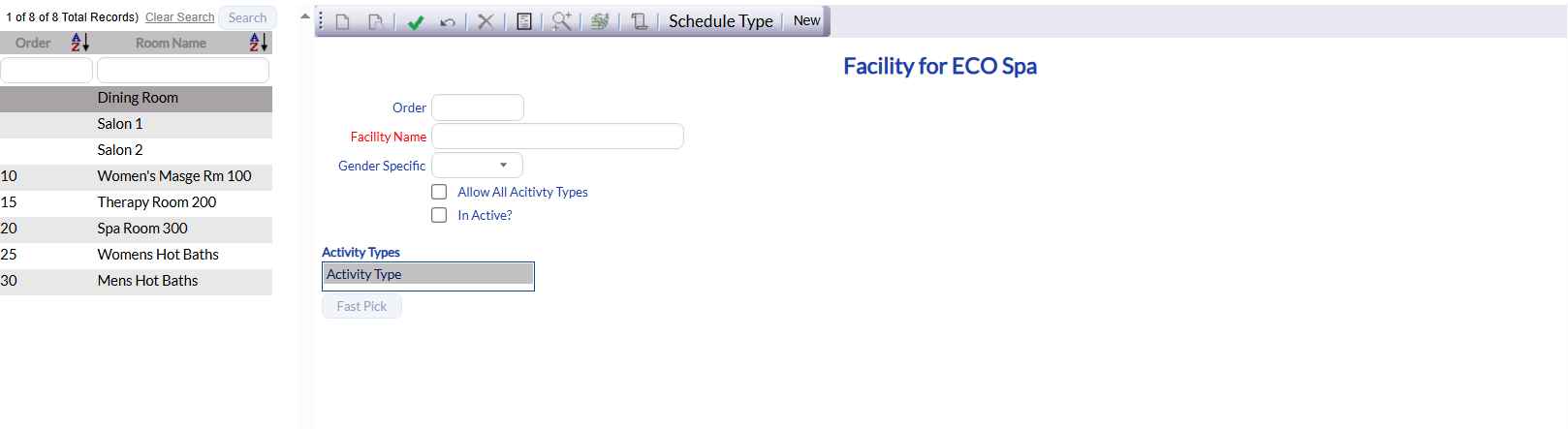Click the Clear Search link
This screenshot has height=429, width=1568.
tap(180, 17)
